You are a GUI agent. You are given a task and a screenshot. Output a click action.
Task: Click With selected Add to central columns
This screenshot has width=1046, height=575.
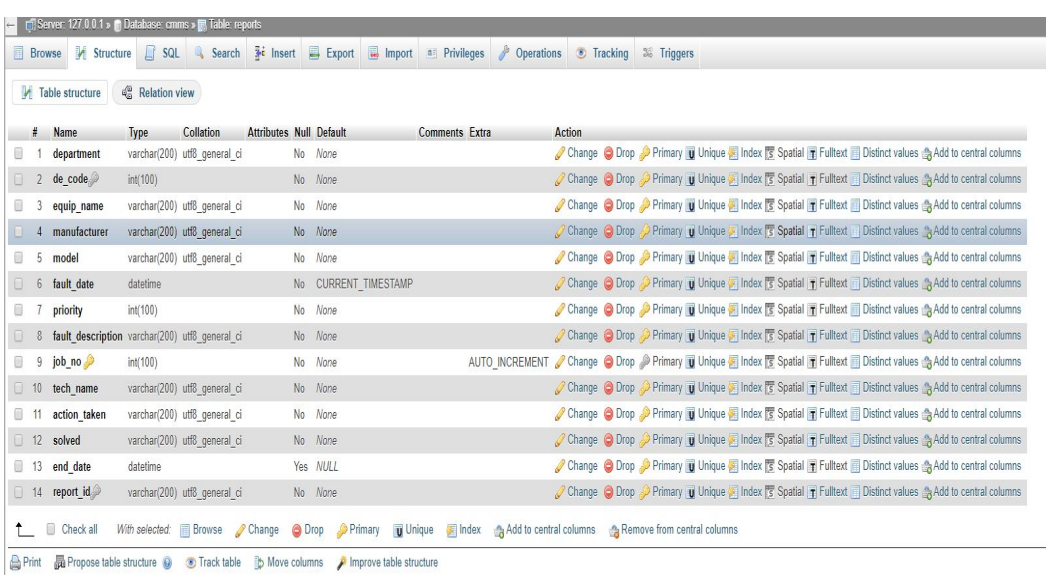coord(550,530)
